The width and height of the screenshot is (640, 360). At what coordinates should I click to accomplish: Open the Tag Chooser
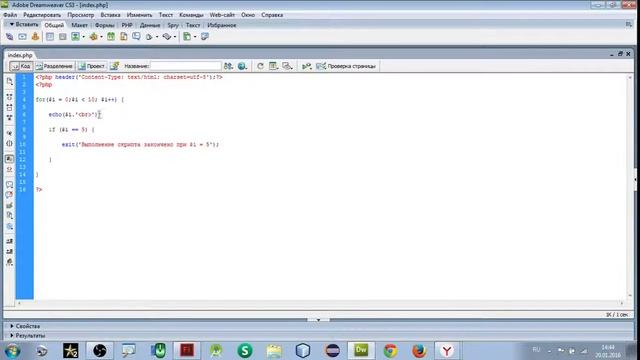coord(205,37)
